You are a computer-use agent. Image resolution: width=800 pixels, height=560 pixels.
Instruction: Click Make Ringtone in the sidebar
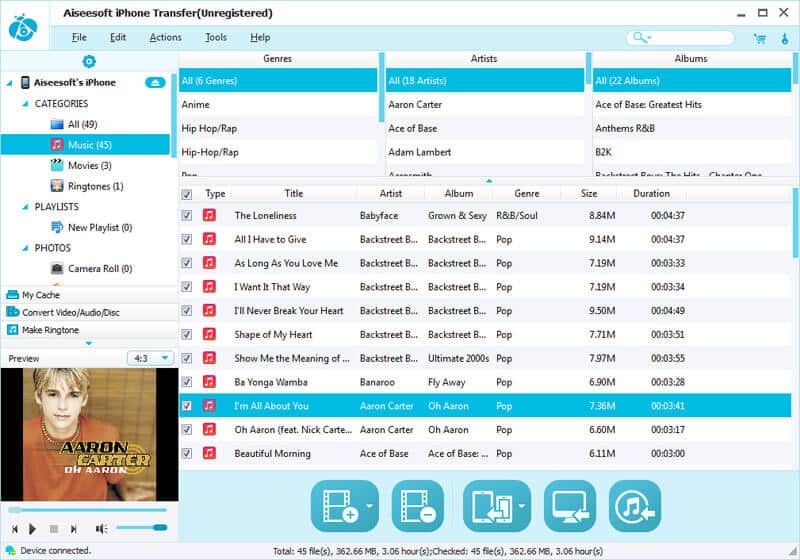[50, 330]
